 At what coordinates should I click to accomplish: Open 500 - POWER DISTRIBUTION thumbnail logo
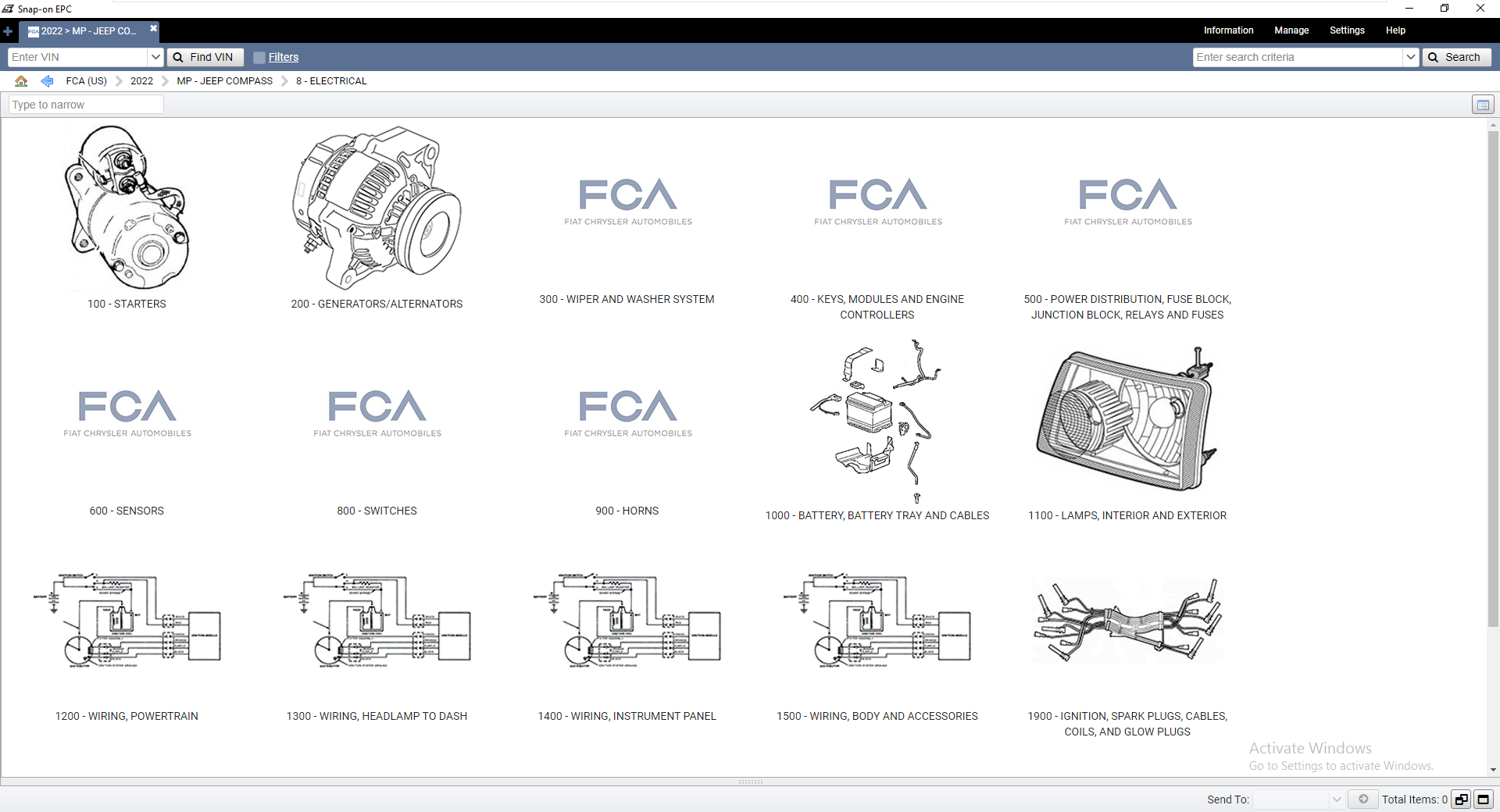point(1127,201)
